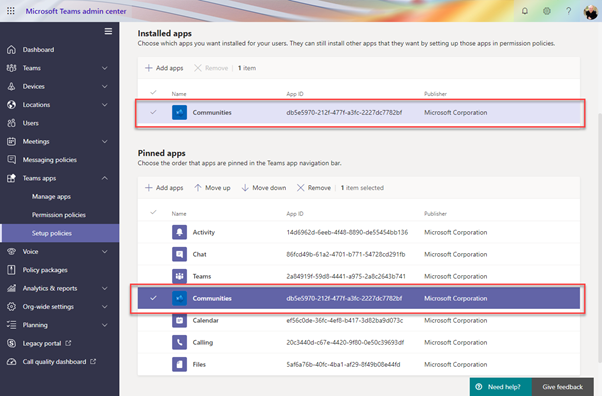Click the Messaging policies icon
The image size is (602, 396).
pyautogui.click(x=12, y=159)
